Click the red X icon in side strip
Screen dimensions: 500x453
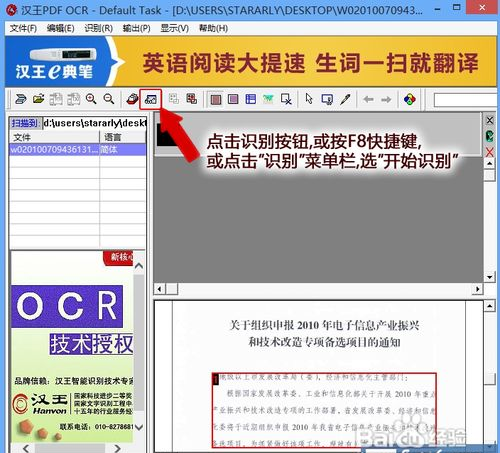[x=489, y=152]
